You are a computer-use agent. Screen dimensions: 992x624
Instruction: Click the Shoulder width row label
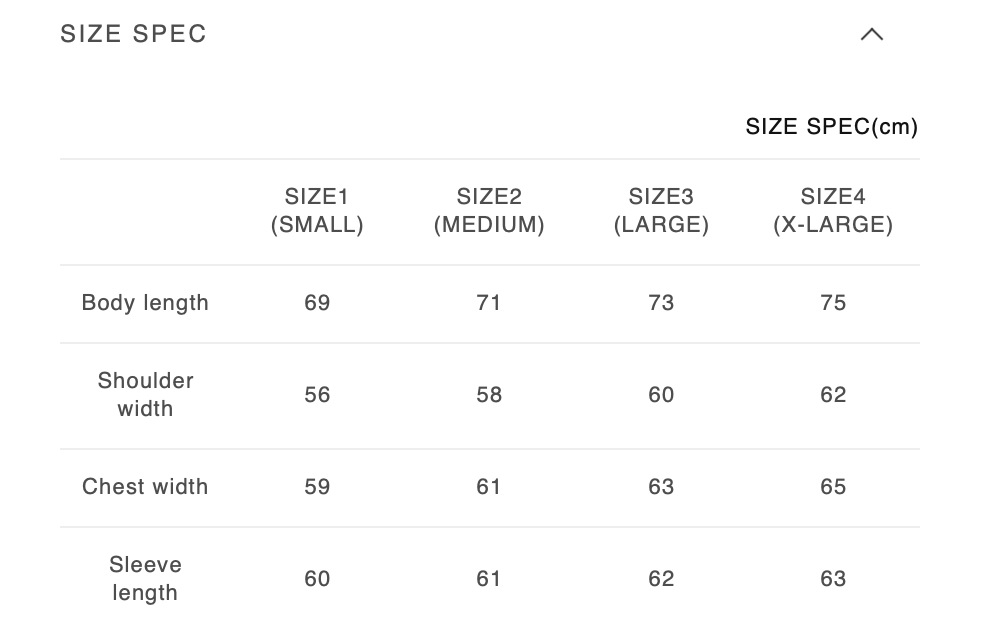[x=145, y=395]
